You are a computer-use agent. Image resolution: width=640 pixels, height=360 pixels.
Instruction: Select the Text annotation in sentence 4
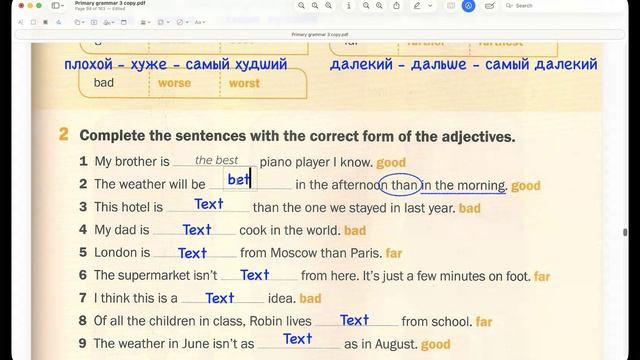pyautogui.click(x=196, y=230)
